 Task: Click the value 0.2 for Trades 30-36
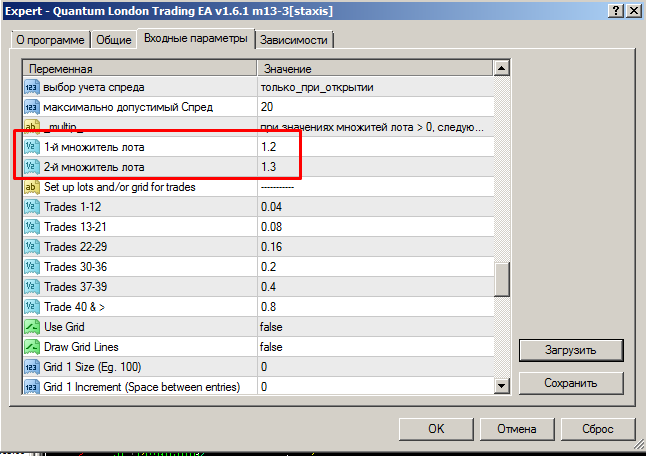tap(269, 267)
